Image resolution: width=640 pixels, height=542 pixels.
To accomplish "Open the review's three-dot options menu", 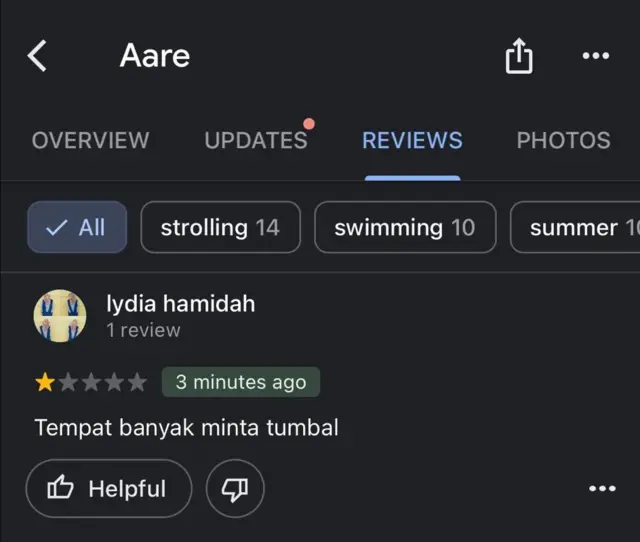I will (602, 489).
